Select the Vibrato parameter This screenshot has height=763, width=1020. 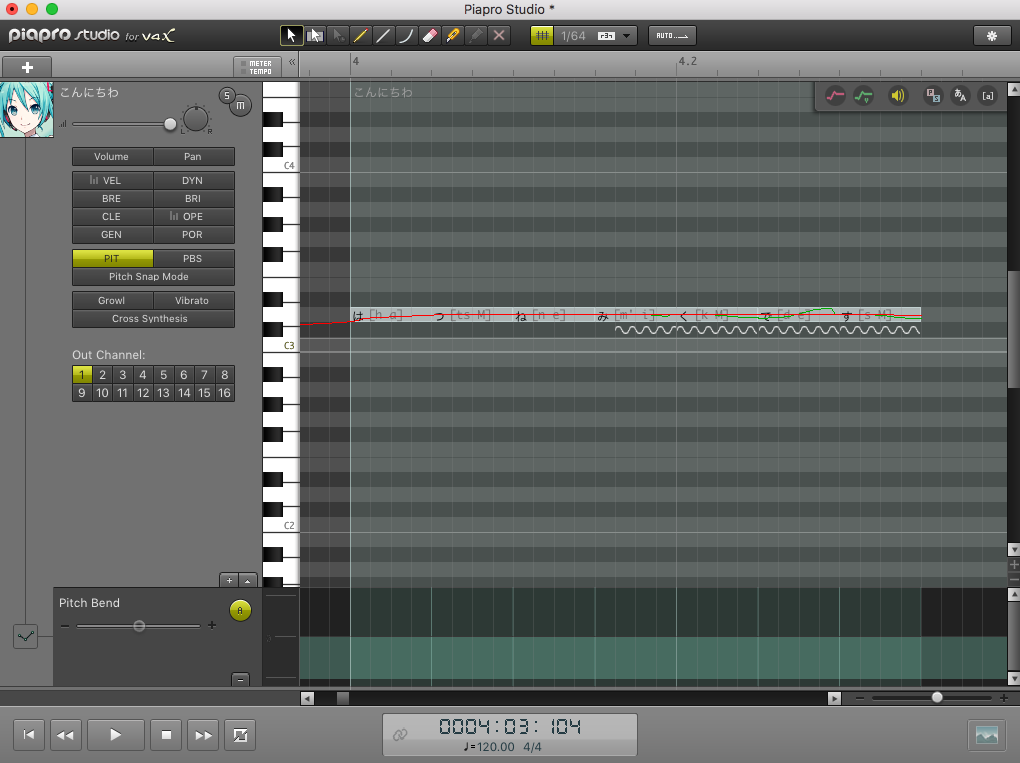pyautogui.click(x=194, y=301)
